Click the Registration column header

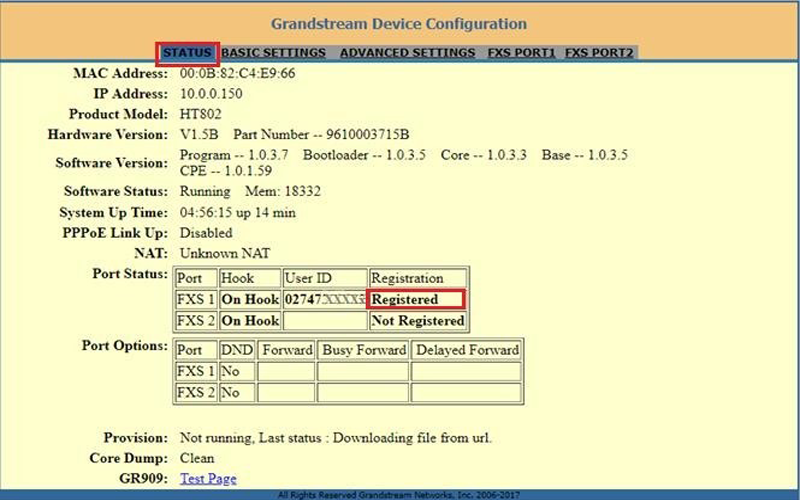[406, 279]
